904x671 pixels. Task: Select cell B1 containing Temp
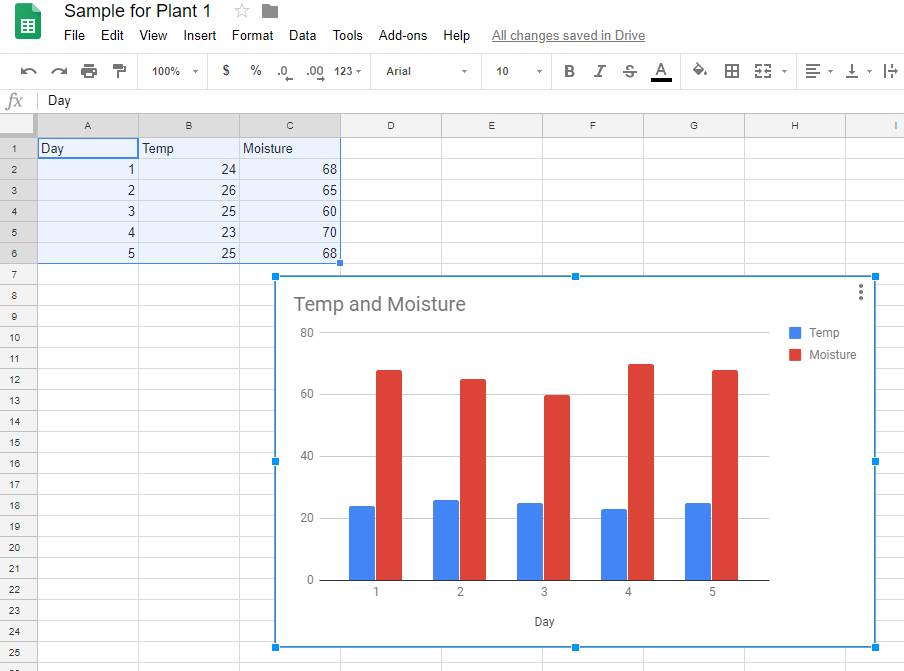click(x=189, y=148)
